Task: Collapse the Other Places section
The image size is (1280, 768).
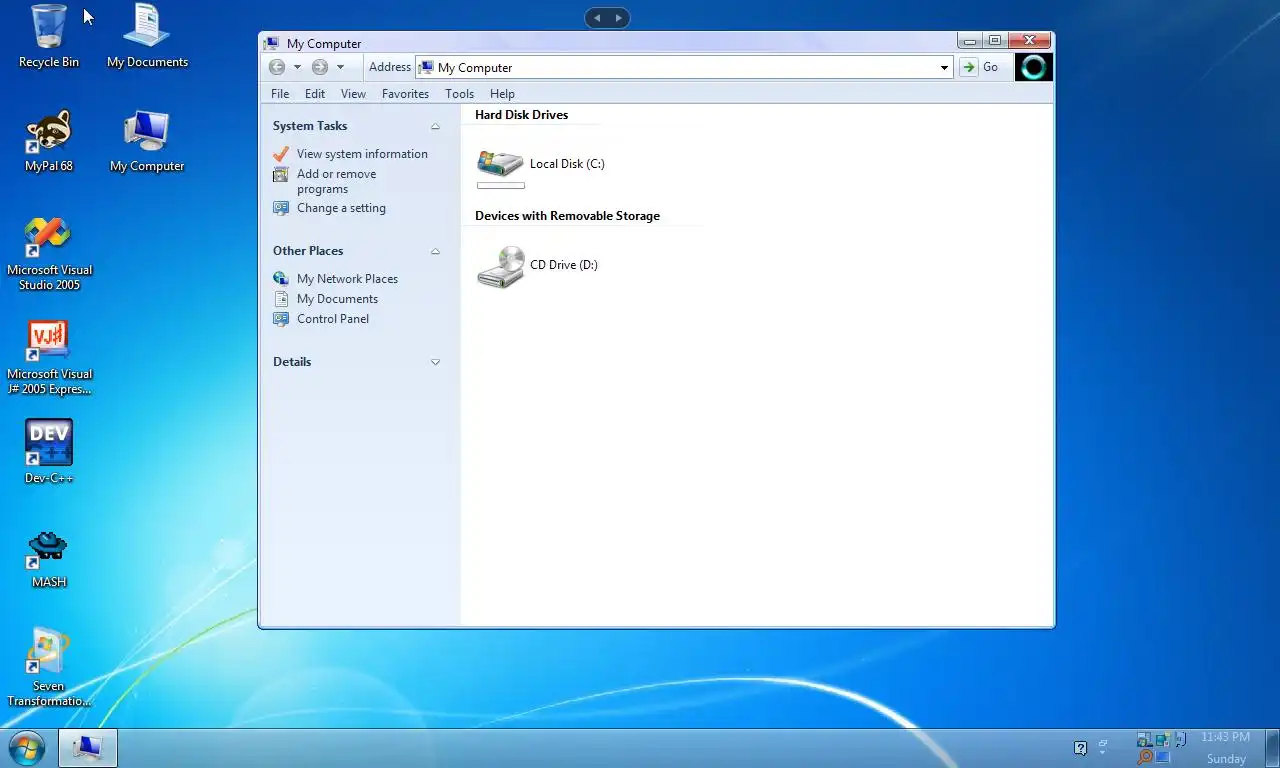Action: [x=435, y=251]
